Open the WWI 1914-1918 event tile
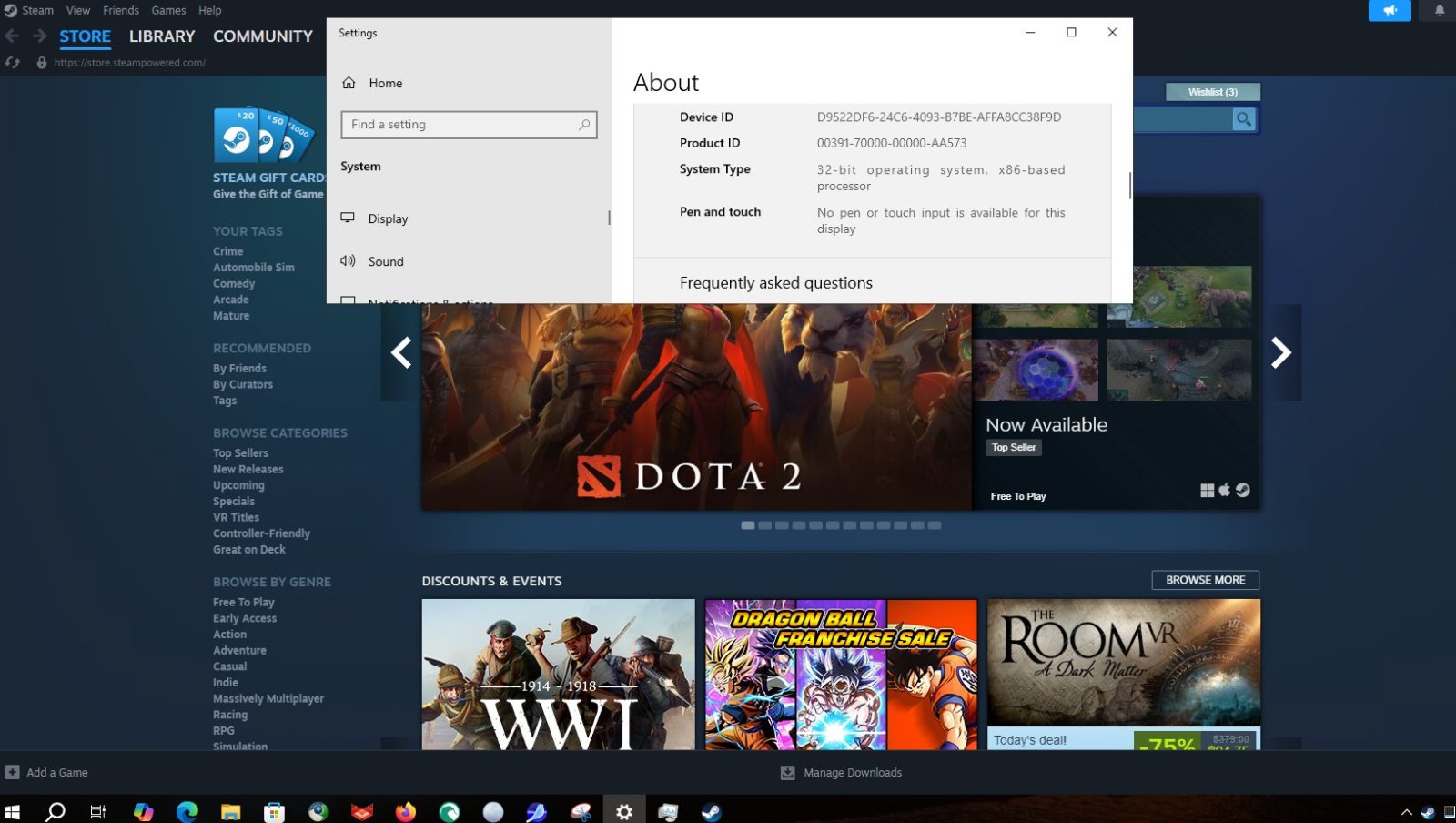Image resolution: width=1456 pixels, height=823 pixels. 558,675
